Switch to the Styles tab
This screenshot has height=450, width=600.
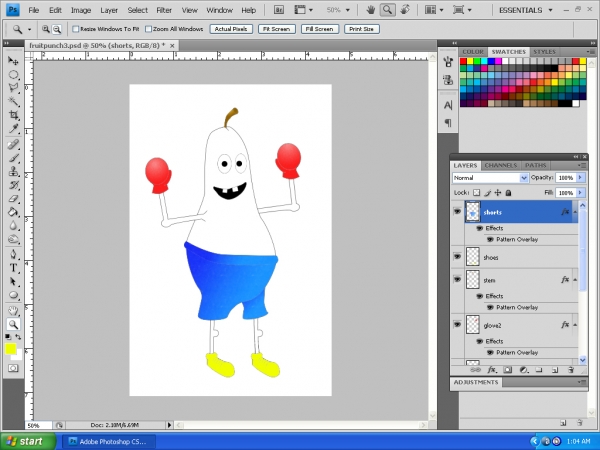545,52
